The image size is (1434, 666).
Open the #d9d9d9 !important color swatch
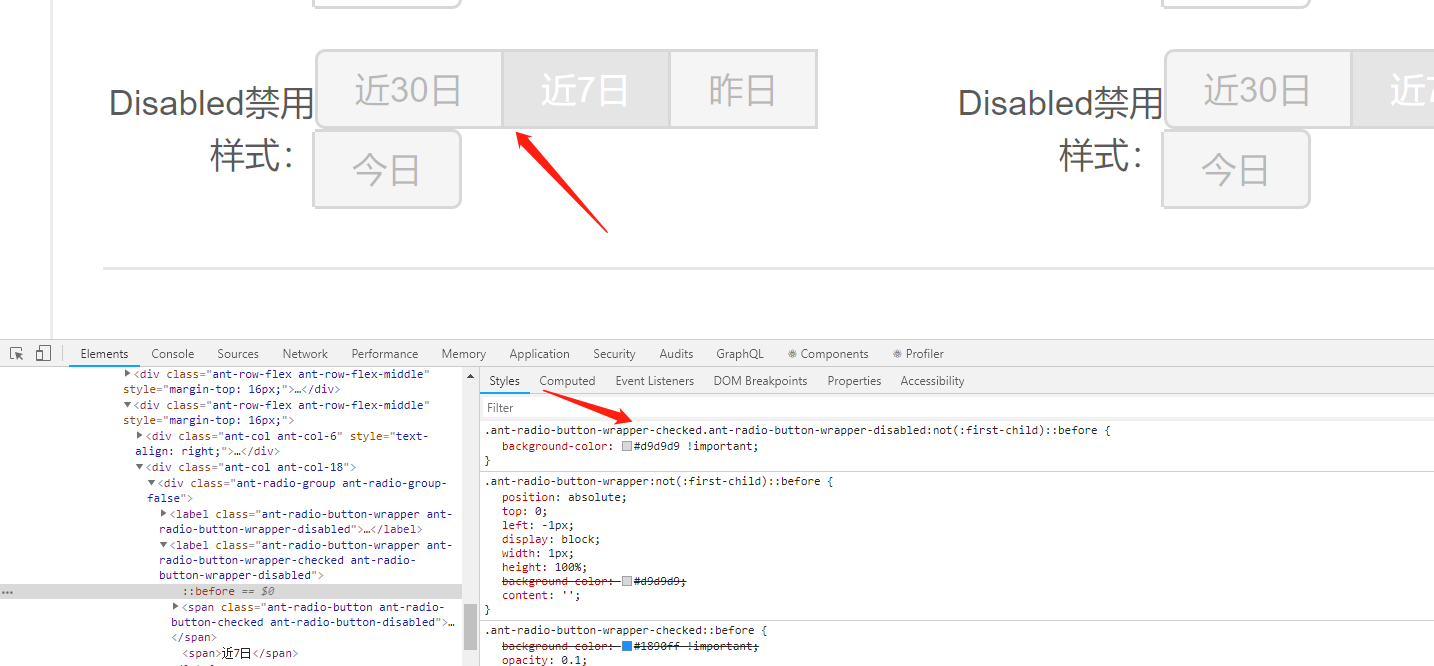click(627, 447)
